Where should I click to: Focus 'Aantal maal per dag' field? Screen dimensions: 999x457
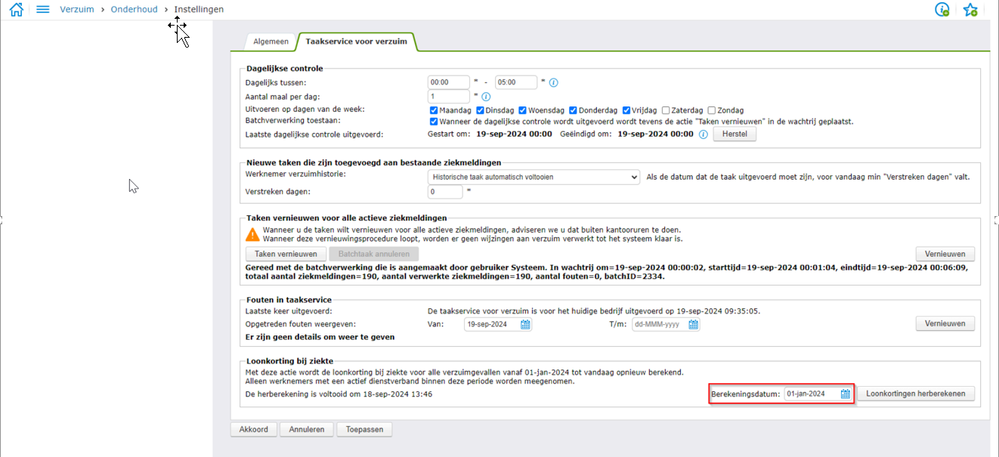(x=449, y=97)
